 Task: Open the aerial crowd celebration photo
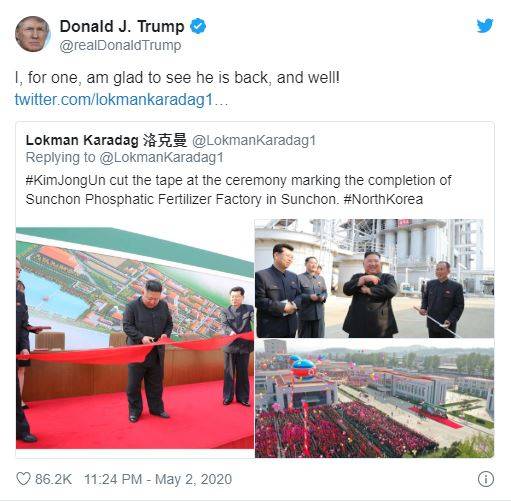pyautogui.click(x=374, y=399)
